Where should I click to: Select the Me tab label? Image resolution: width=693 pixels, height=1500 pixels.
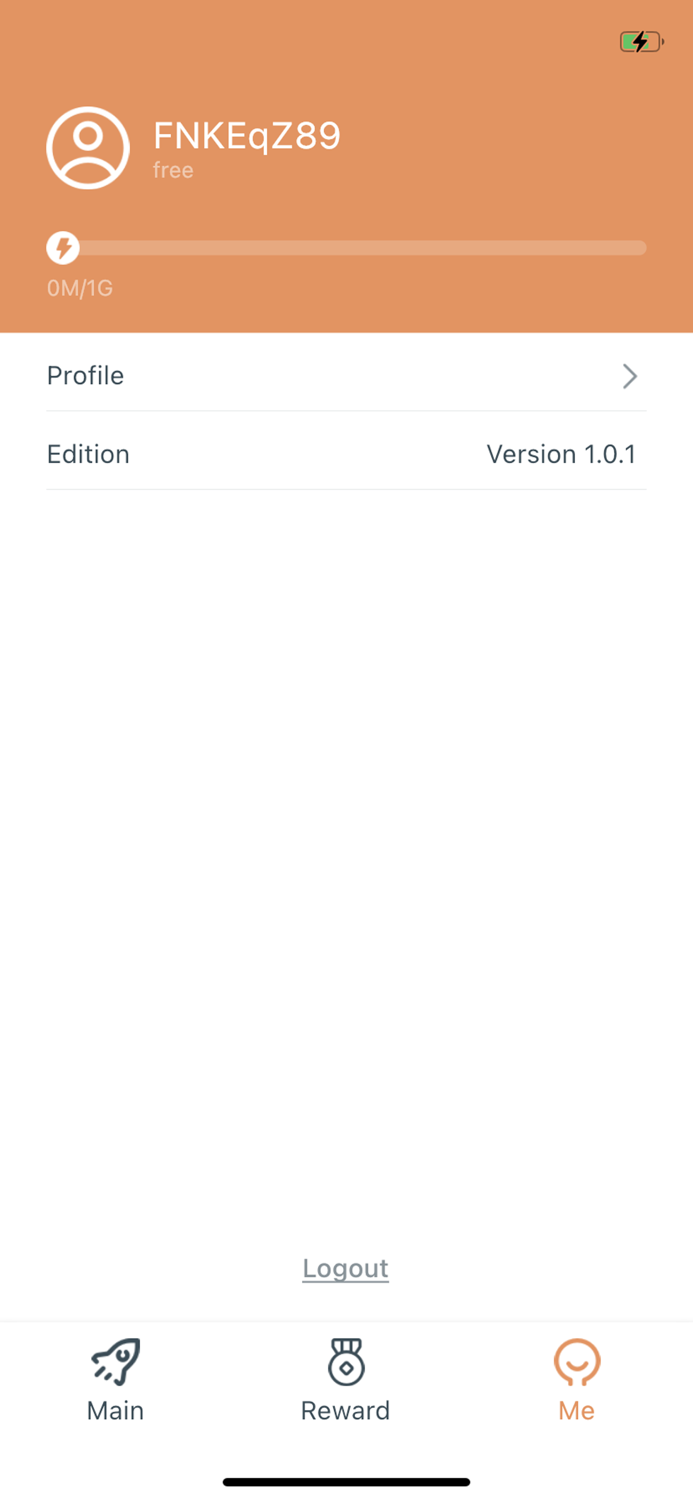click(x=577, y=1410)
